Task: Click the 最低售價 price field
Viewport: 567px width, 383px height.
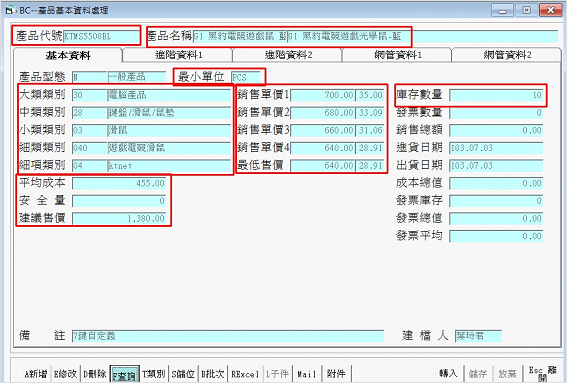Action: (323, 166)
